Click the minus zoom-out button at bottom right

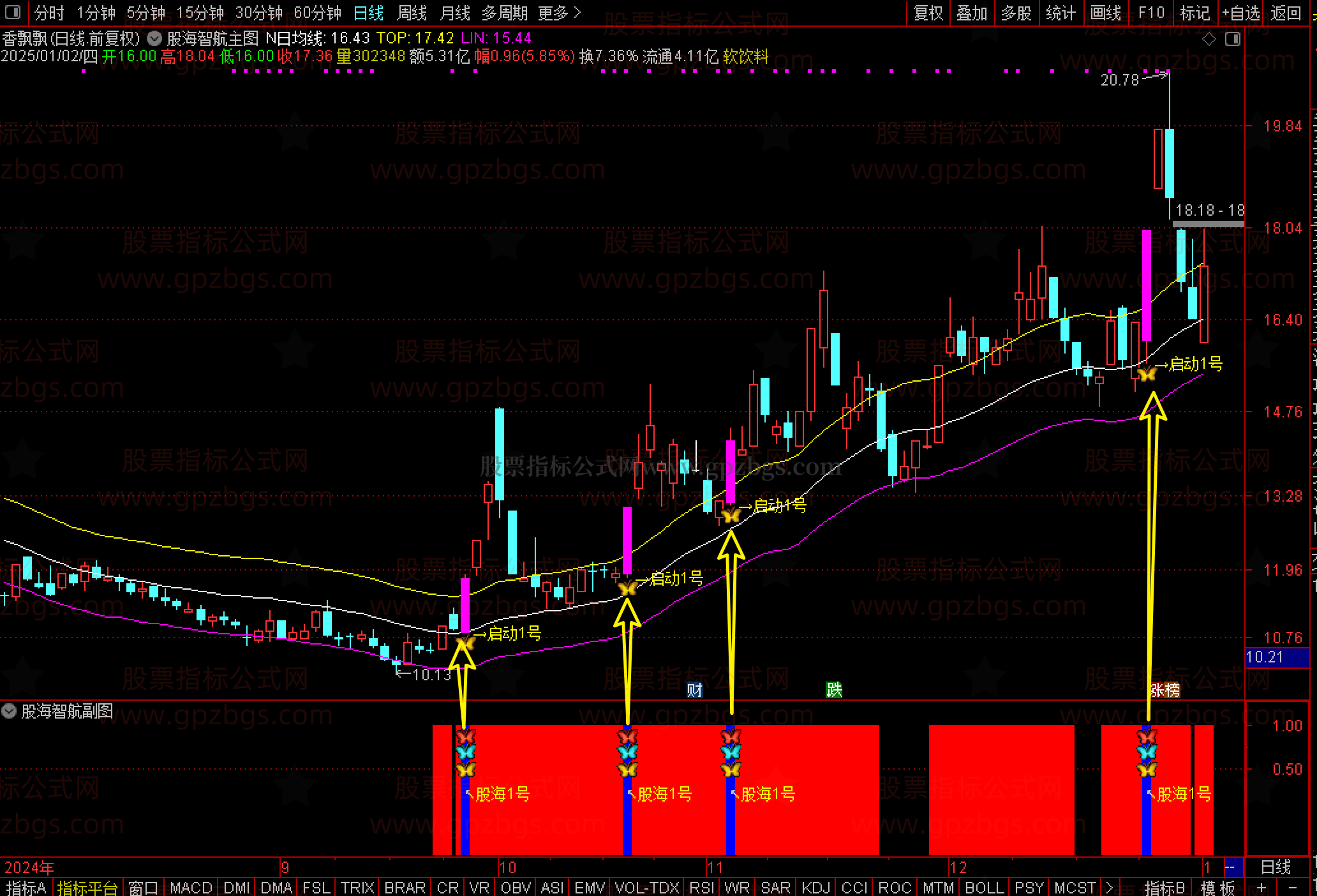1292,888
